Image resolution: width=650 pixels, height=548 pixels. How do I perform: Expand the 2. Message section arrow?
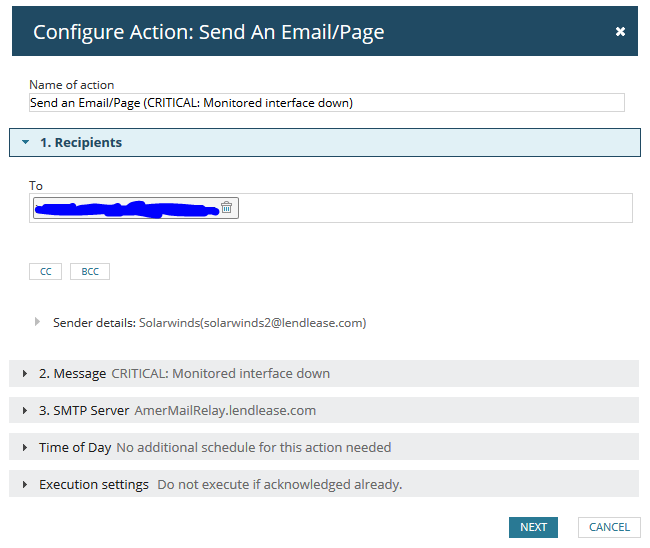[25, 373]
